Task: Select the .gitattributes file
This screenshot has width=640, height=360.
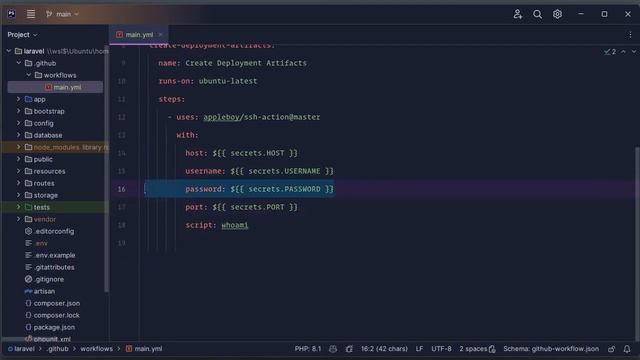Action: [x=49, y=267]
